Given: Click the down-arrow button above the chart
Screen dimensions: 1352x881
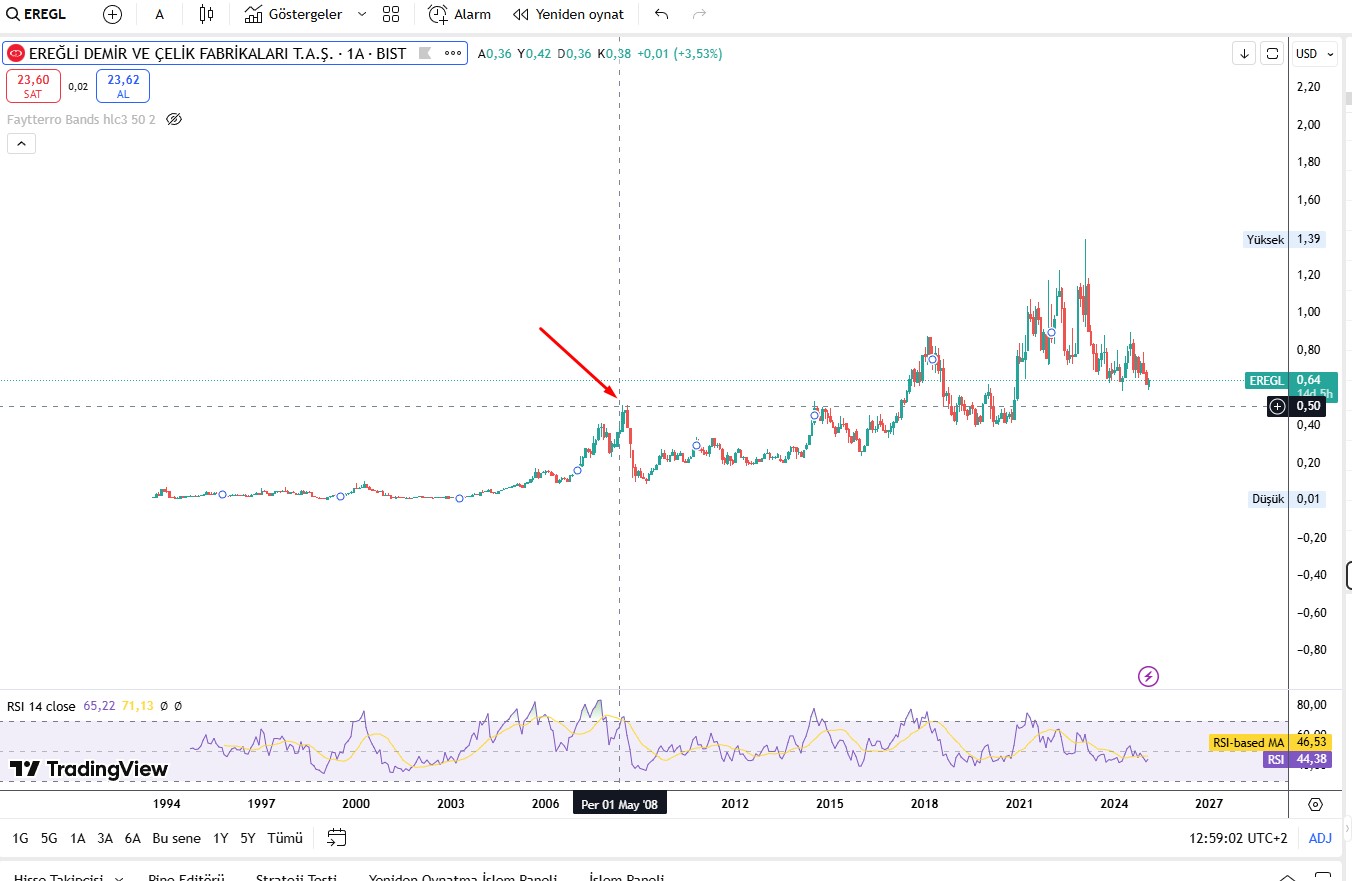Looking at the screenshot, I should tap(1244, 53).
